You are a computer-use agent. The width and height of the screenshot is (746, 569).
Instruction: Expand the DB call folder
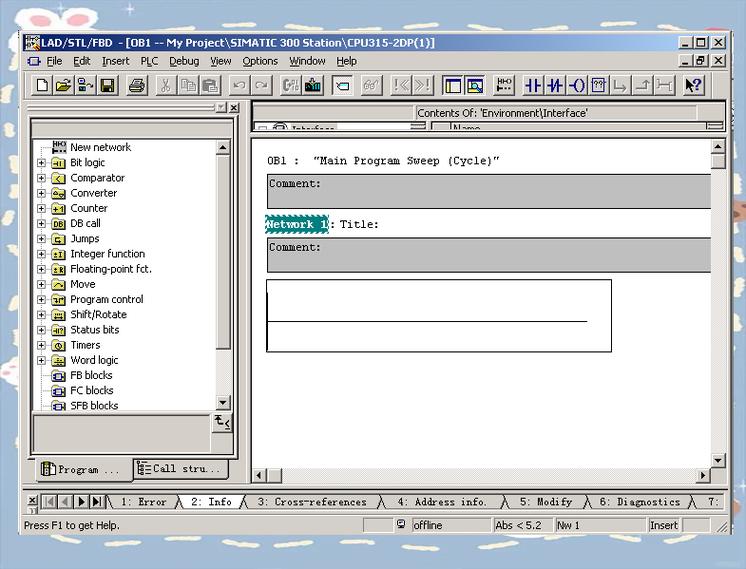coord(41,224)
